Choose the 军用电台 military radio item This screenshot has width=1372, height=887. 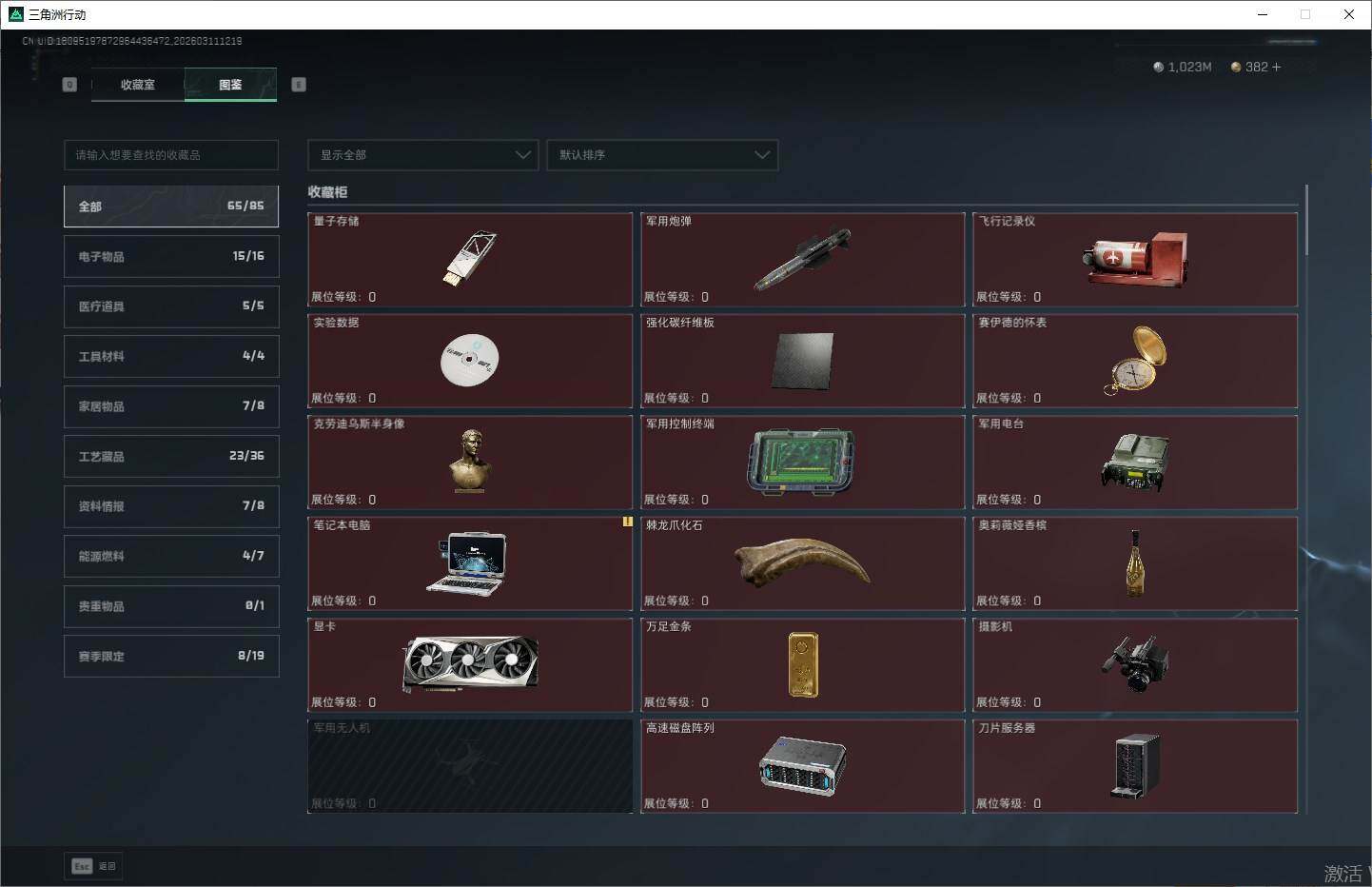pos(1135,462)
